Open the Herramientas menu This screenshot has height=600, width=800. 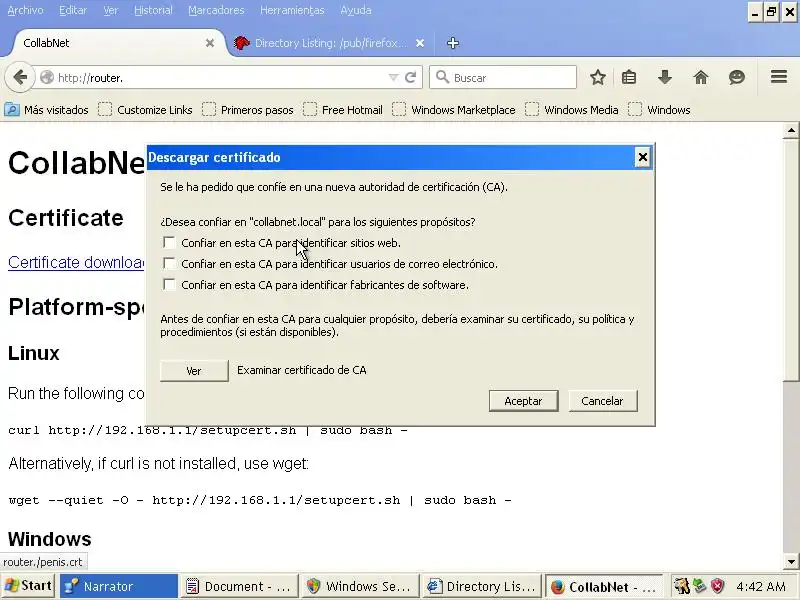pos(292,10)
